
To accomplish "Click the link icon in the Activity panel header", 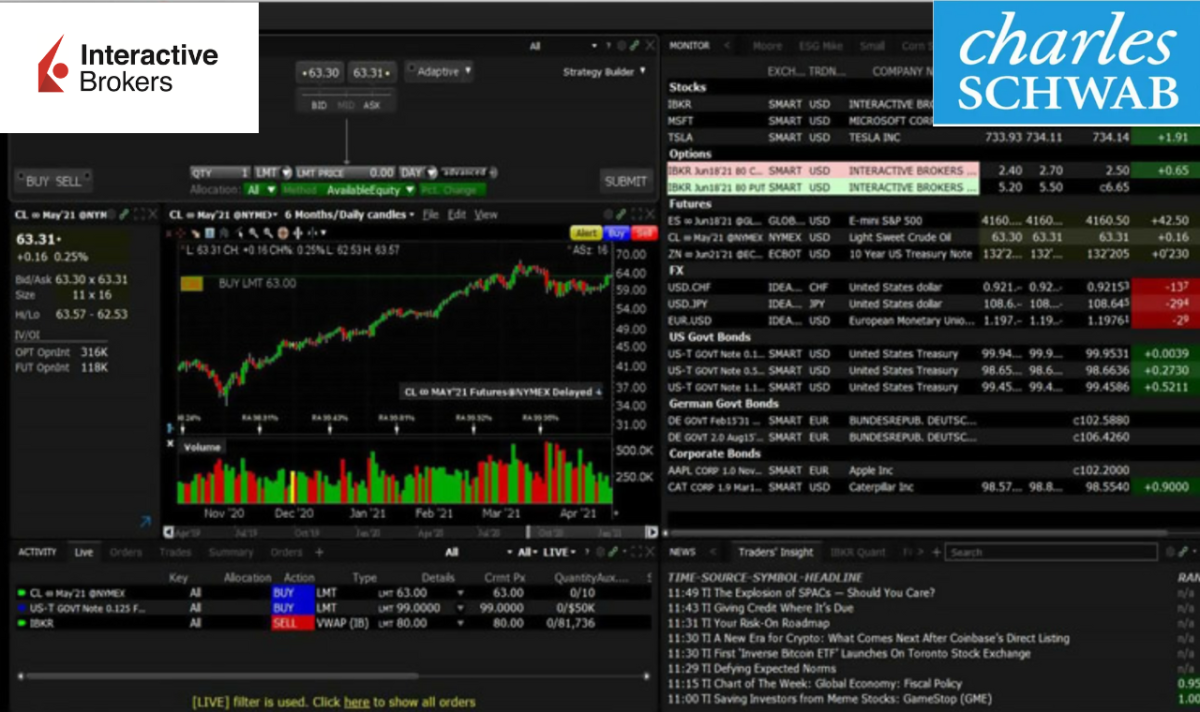I will pos(614,552).
